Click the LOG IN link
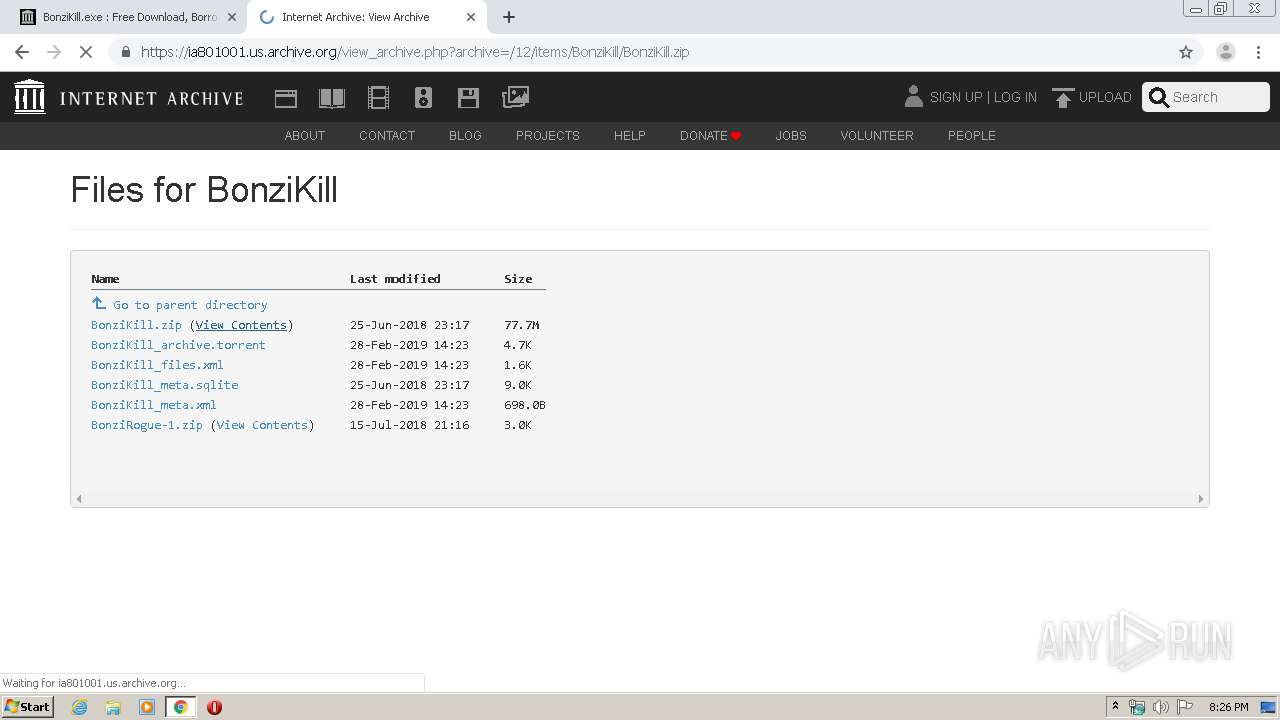 (x=1015, y=97)
